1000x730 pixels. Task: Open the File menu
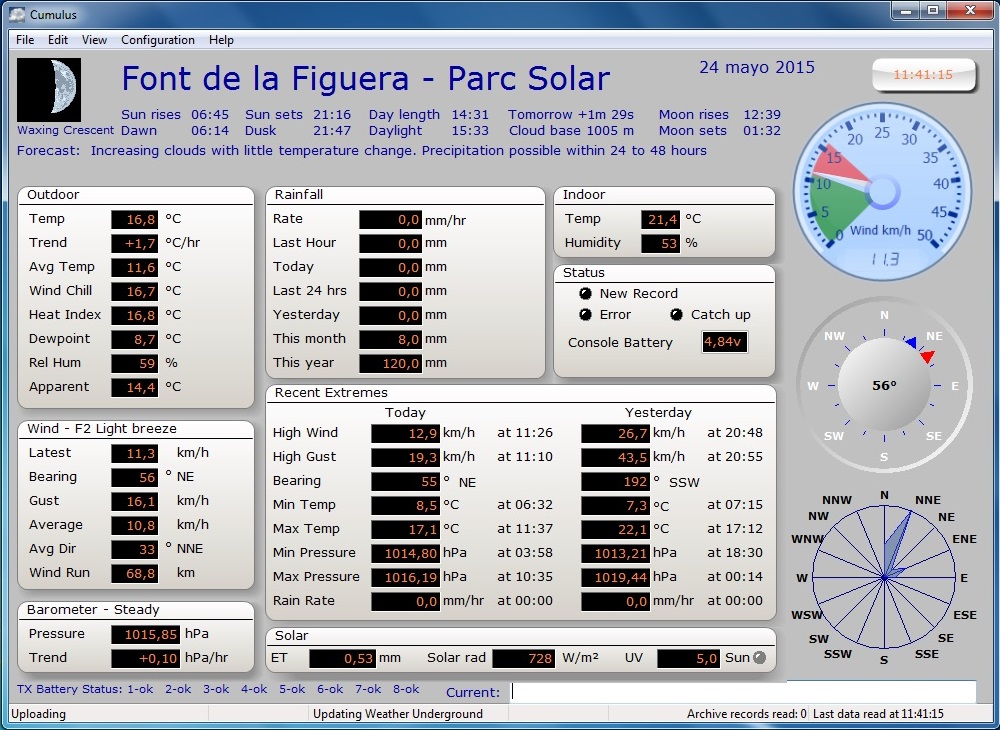pos(25,40)
